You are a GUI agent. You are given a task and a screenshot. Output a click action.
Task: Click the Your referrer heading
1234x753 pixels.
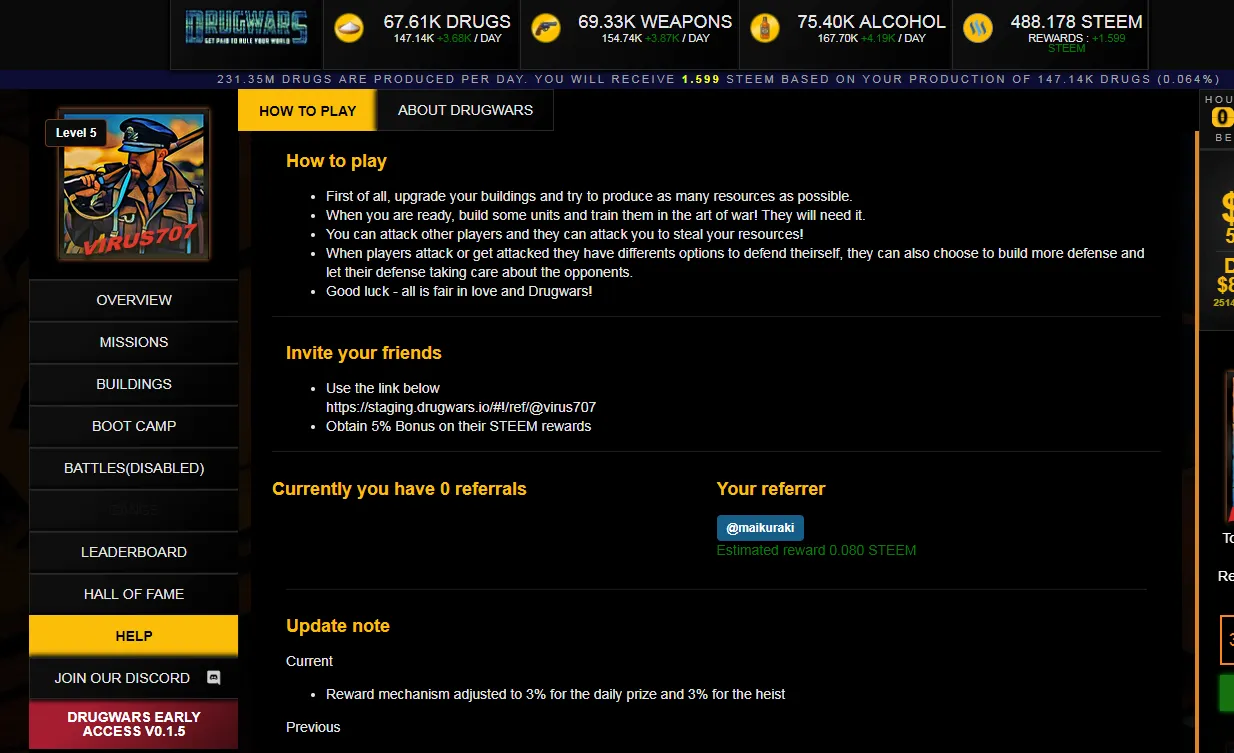[x=771, y=489]
